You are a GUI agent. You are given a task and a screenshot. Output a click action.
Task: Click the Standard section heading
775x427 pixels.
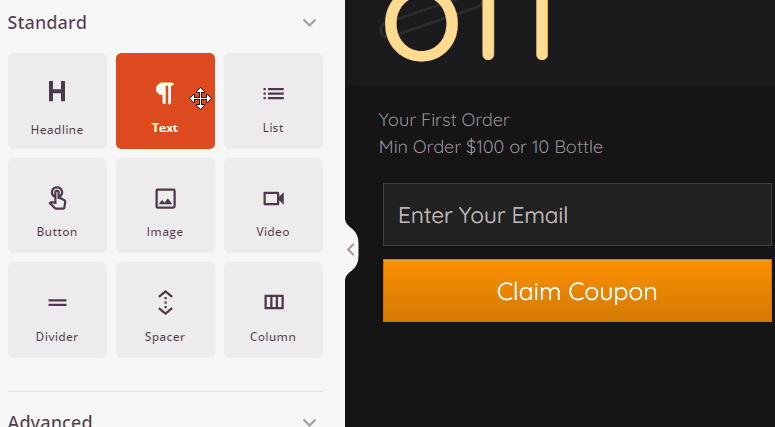(x=47, y=22)
